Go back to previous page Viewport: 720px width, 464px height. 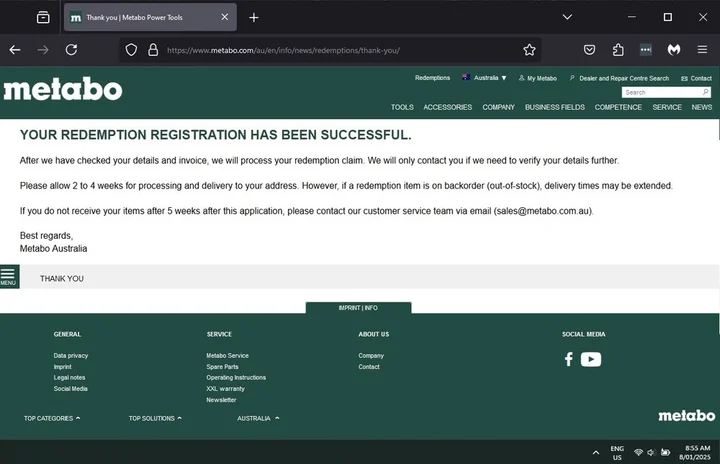pyautogui.click(x=15, y=50)
